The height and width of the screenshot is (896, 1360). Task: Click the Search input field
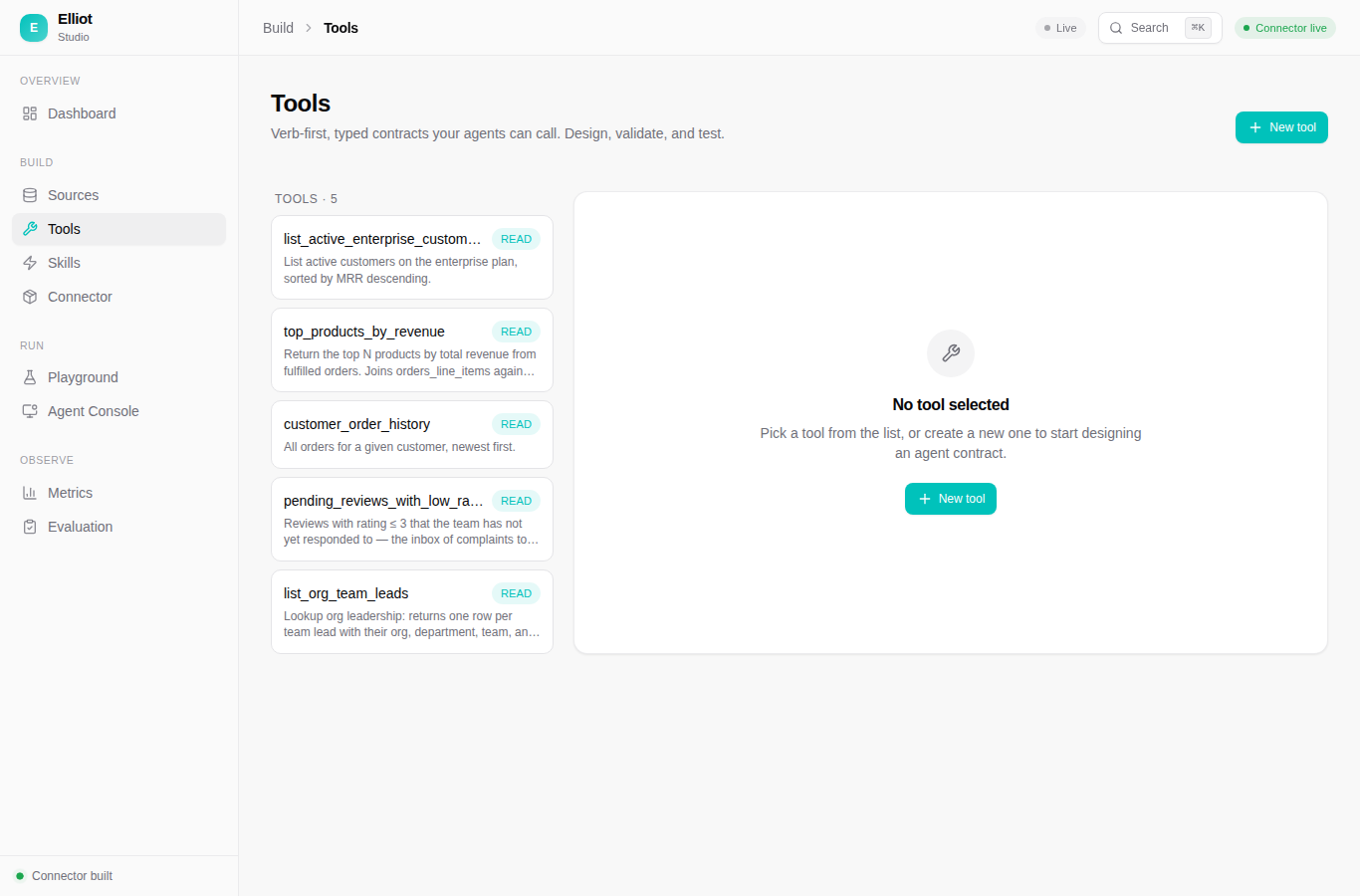pyautogui.click(x=1160, y=28)
